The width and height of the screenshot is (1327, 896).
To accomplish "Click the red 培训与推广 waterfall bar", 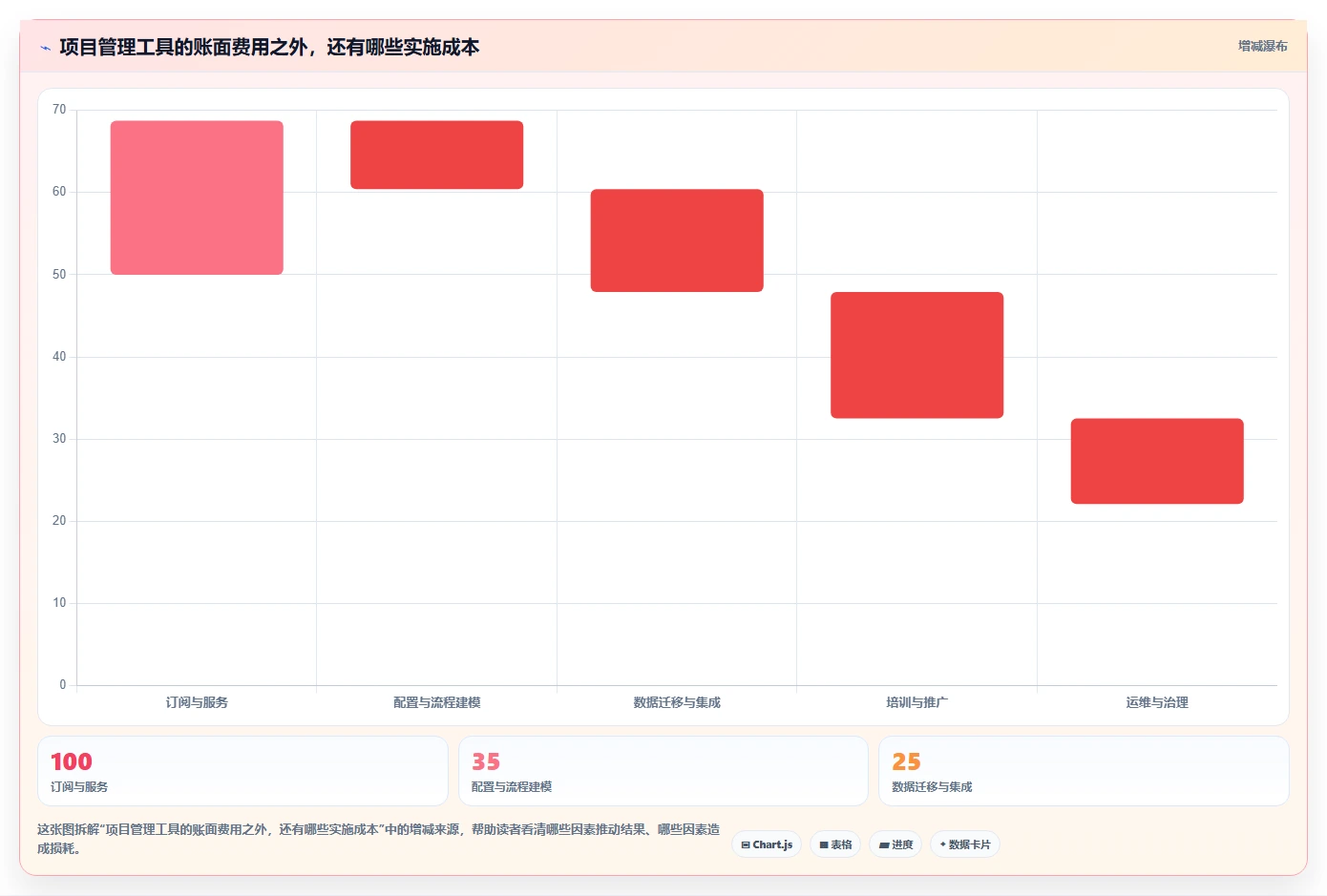I will click(916, 355).
